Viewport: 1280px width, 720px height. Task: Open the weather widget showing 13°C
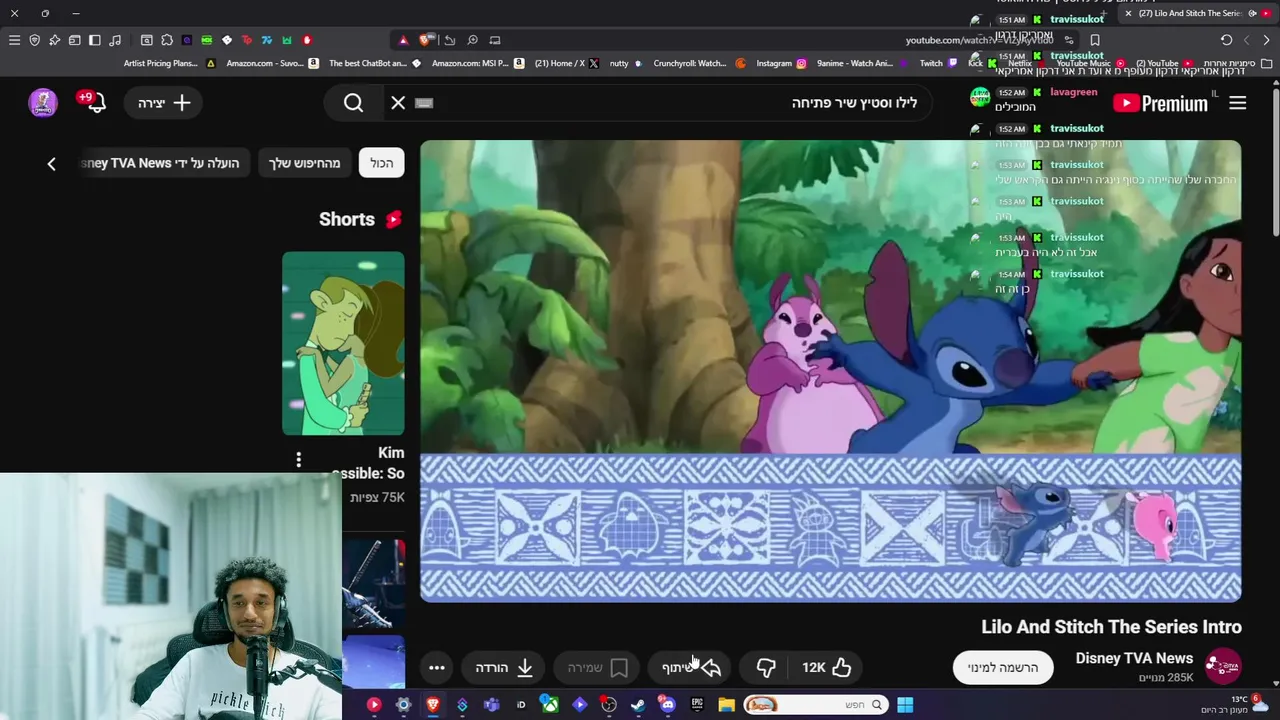[1236, 705]
